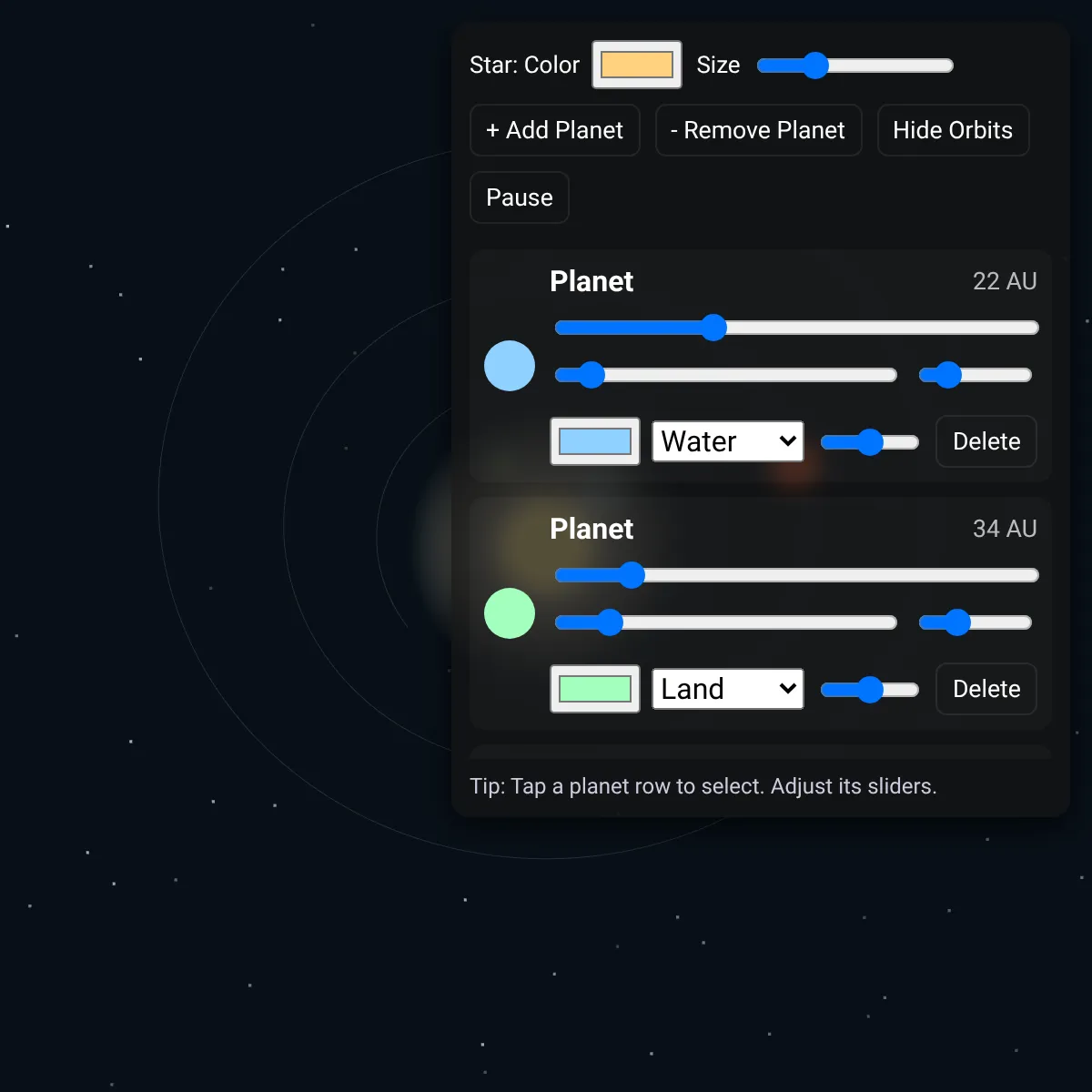Image resolution: width=1092 pixels, height=1092 pixels.
Task: Pause the simulation
Action: [520, 197]
